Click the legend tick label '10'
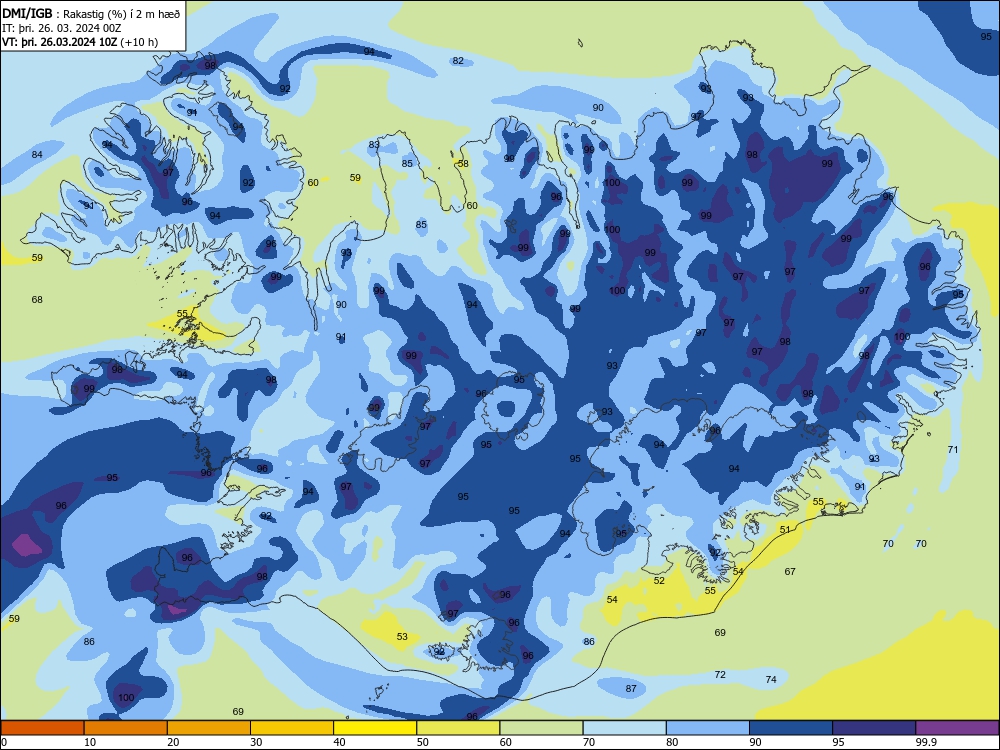Screen dimensions: 1000x750 tap(90, 742)
